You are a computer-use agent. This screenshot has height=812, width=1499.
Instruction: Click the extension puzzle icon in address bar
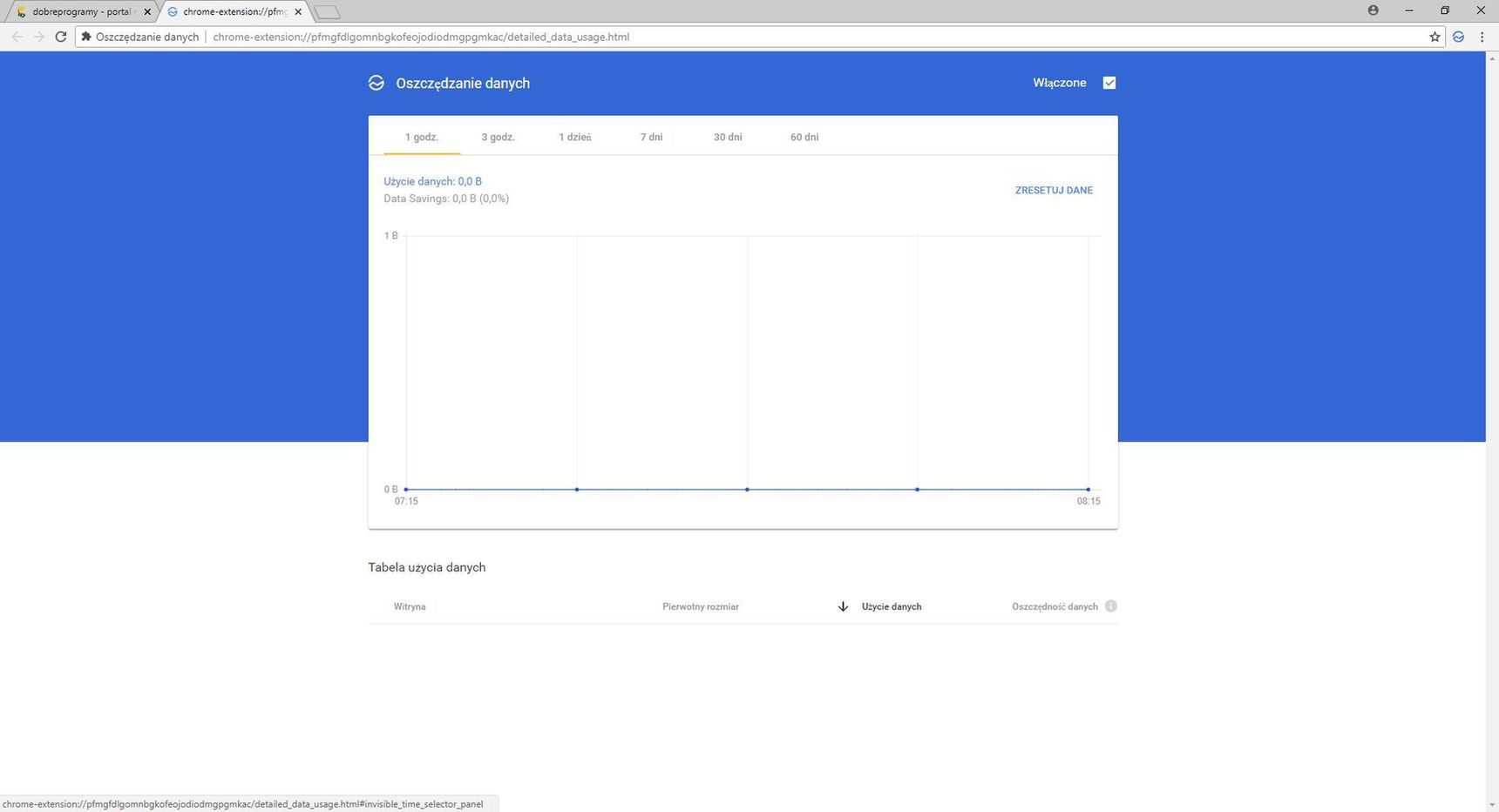[86, 37]
